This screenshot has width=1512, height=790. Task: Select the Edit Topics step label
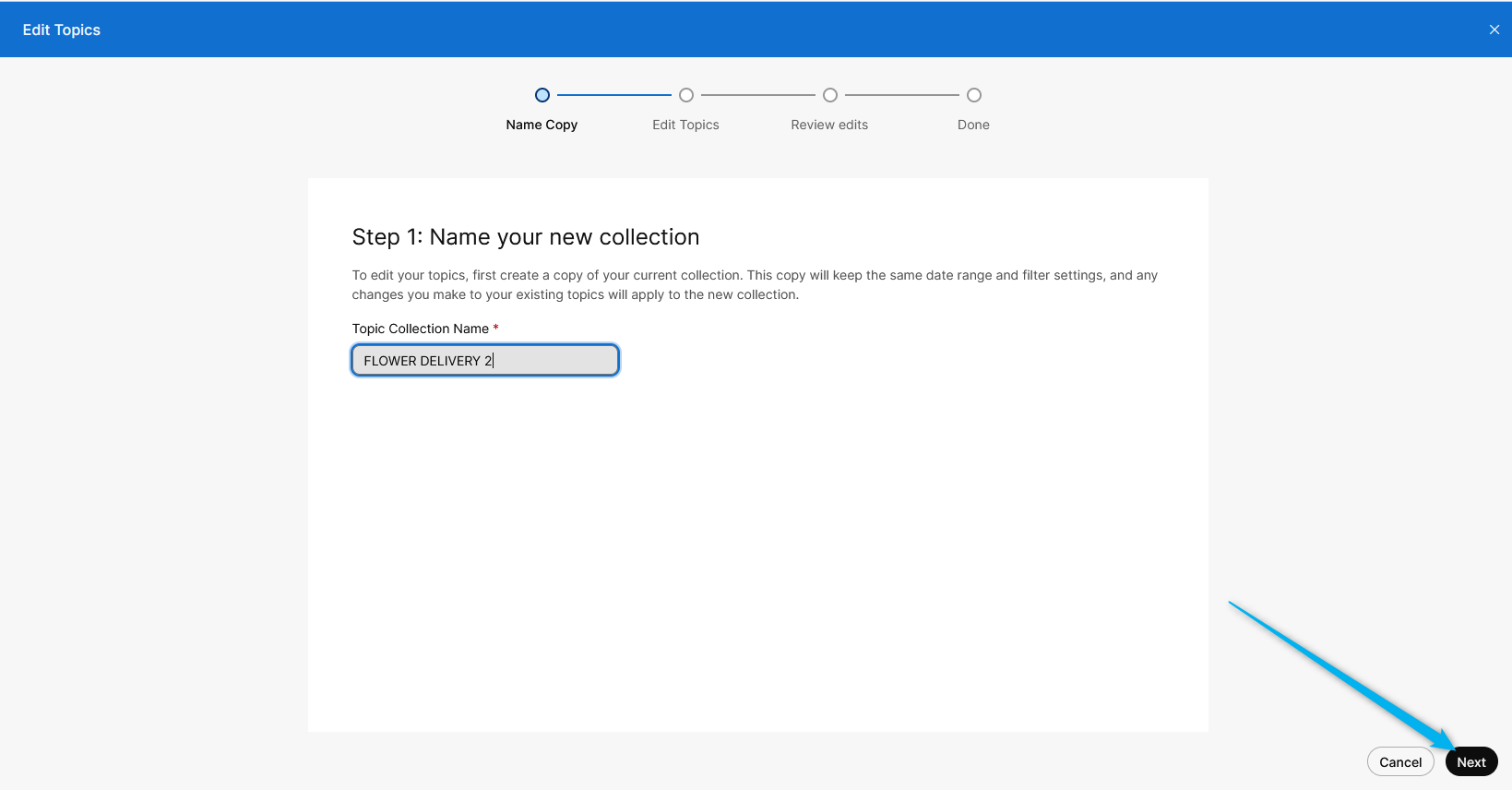(x=685, y=125)
